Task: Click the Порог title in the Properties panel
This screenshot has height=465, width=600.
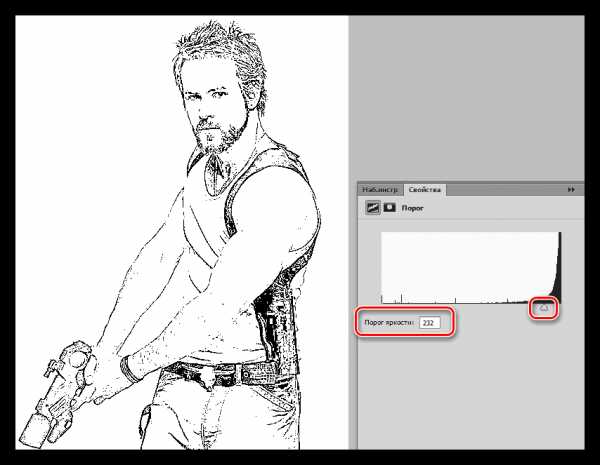Action: [411, 210]
